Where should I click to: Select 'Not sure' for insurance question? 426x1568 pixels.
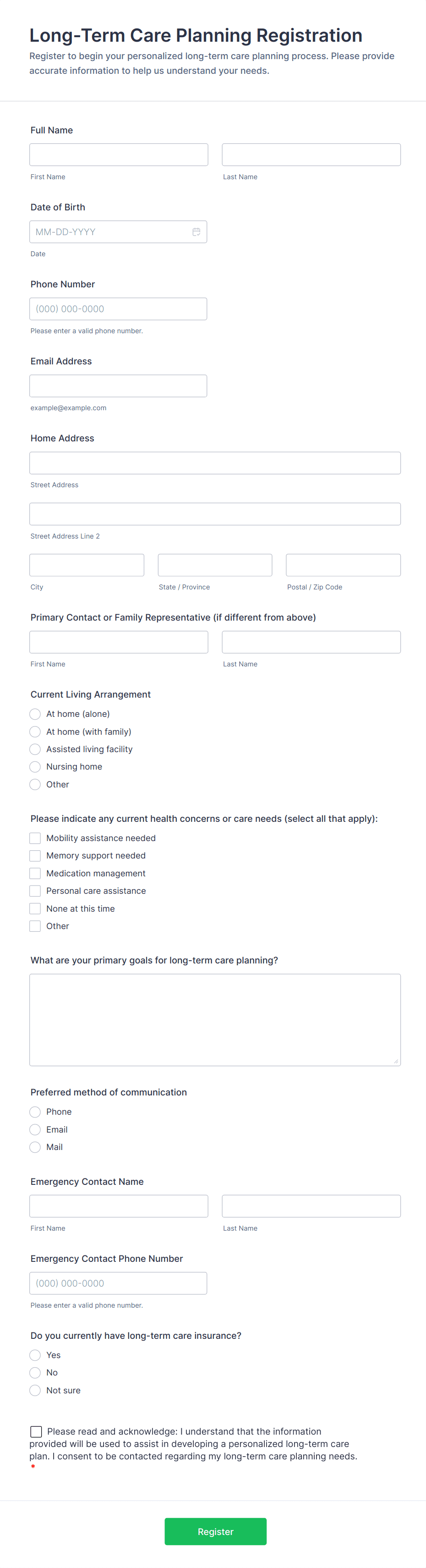click(x=35, y=1390)
